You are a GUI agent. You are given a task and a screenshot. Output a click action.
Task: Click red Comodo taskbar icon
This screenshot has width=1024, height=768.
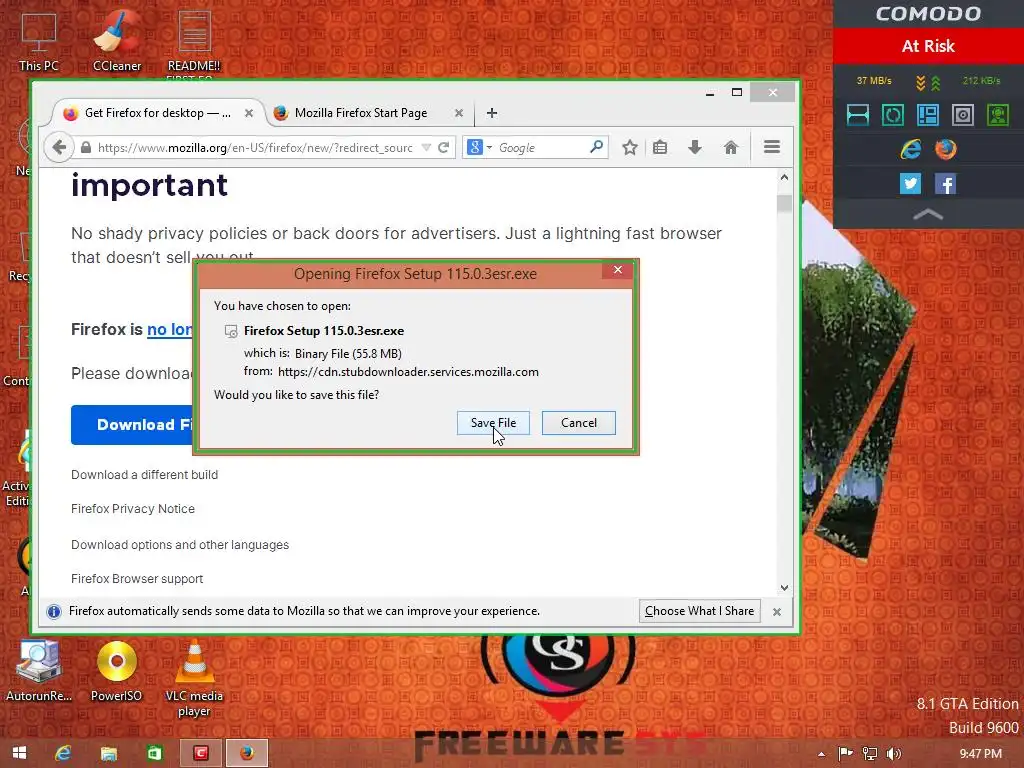click(x=200, y=753)
